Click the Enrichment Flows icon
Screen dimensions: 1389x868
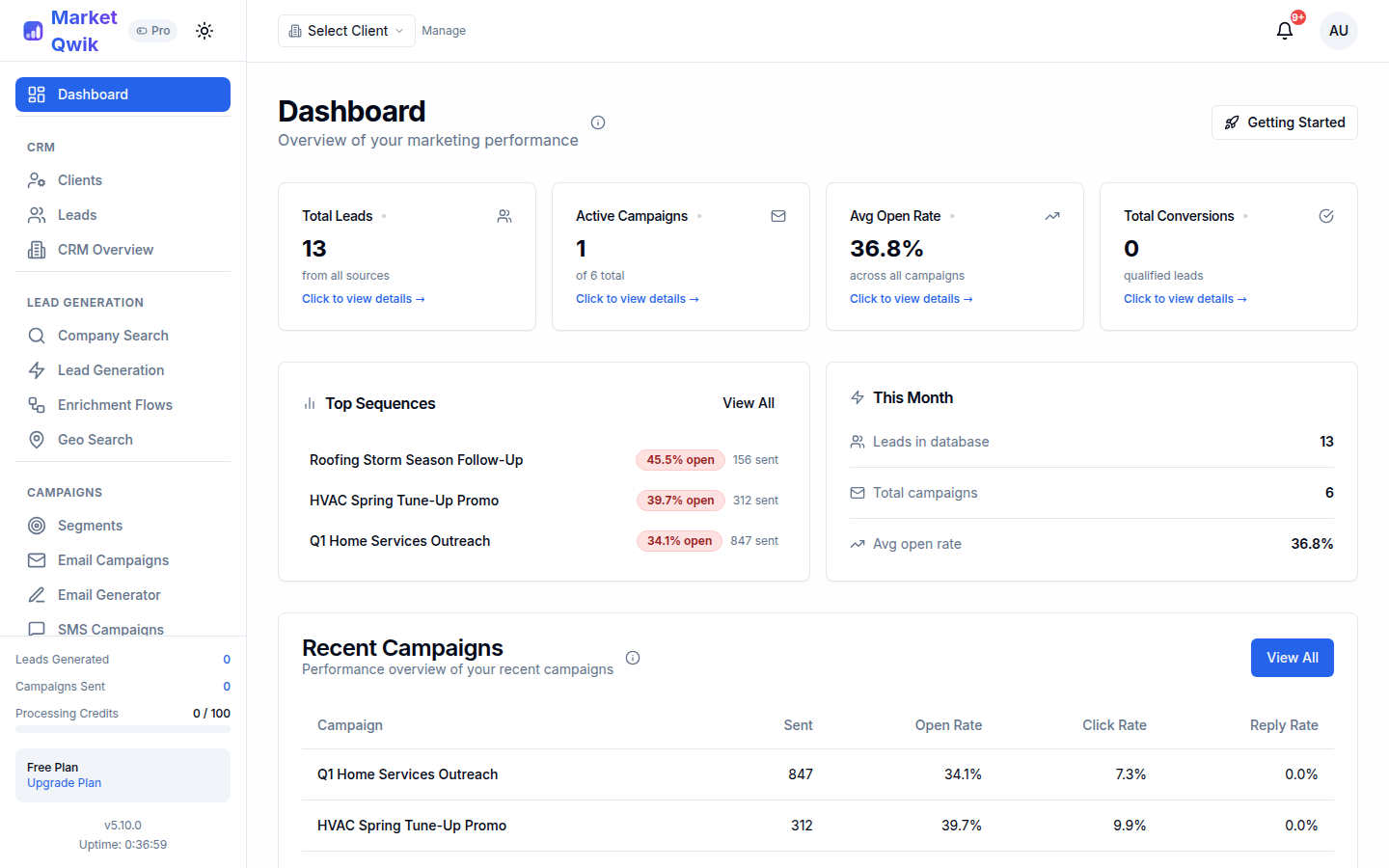tap(36, 404)
